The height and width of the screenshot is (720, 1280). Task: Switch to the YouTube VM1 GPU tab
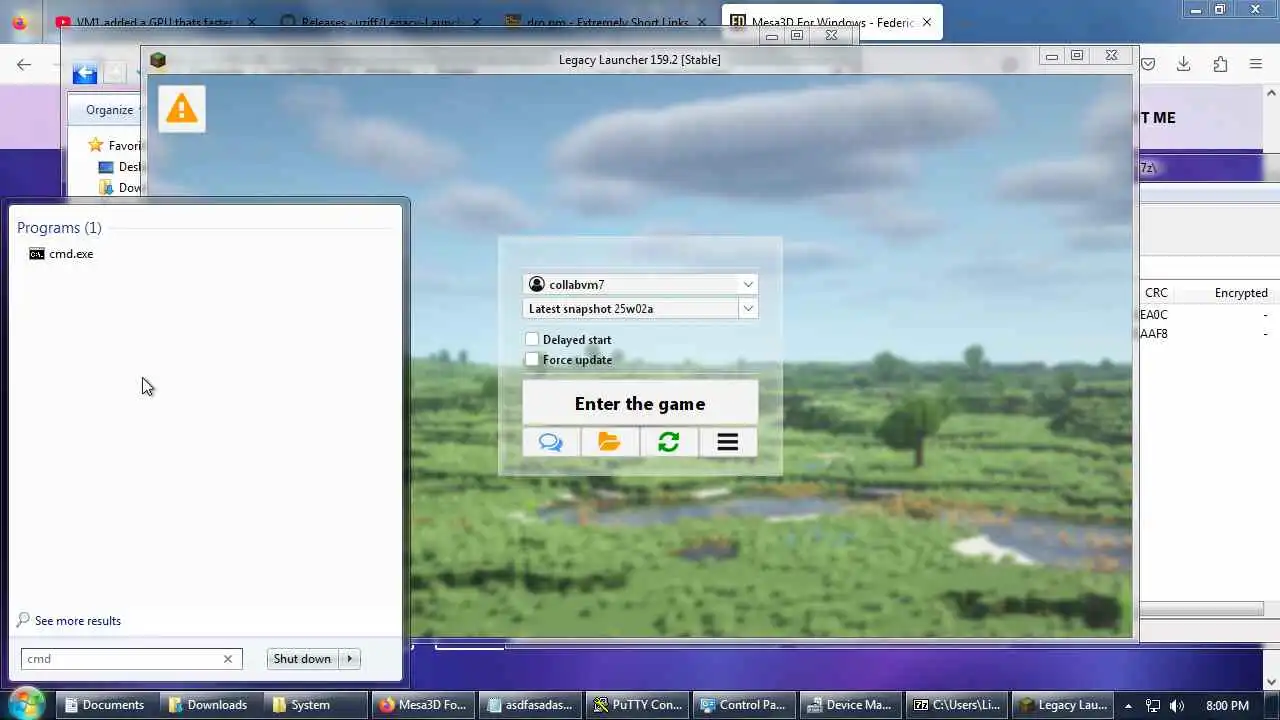tap(155, 22)
